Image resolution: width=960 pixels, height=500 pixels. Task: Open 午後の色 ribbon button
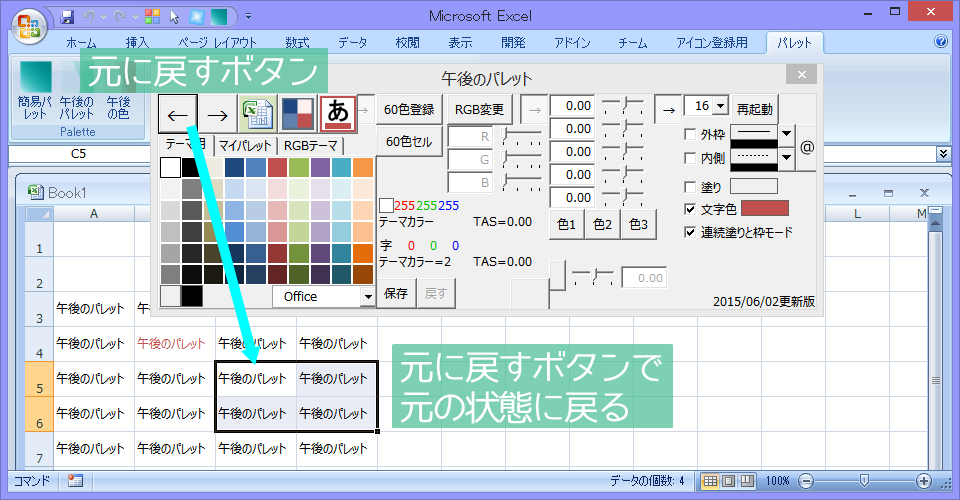(118, 90)
